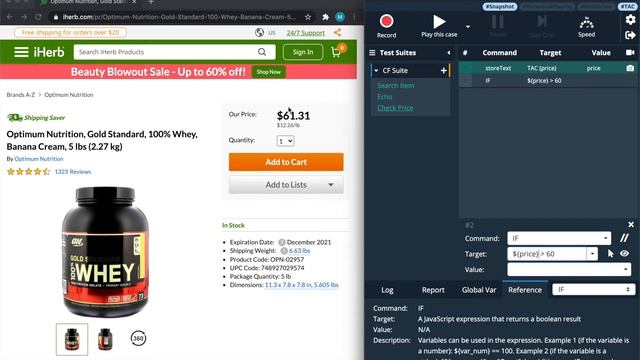
Task: Switch to the Reference tab
Action: click(x=525, y=290)
